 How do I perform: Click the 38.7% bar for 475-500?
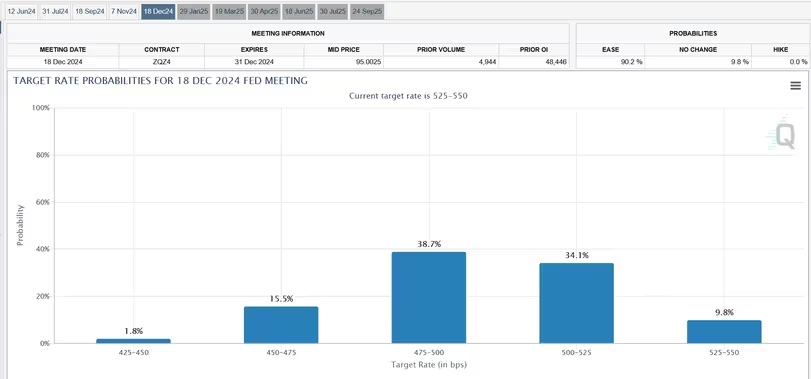[x=429, y=298]
